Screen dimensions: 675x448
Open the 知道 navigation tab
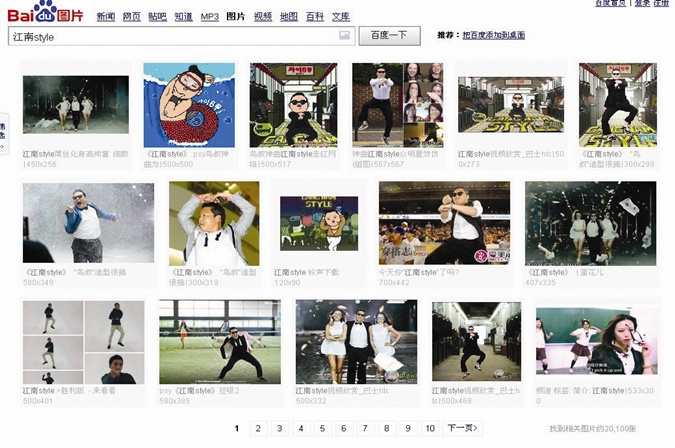[184, 17]
